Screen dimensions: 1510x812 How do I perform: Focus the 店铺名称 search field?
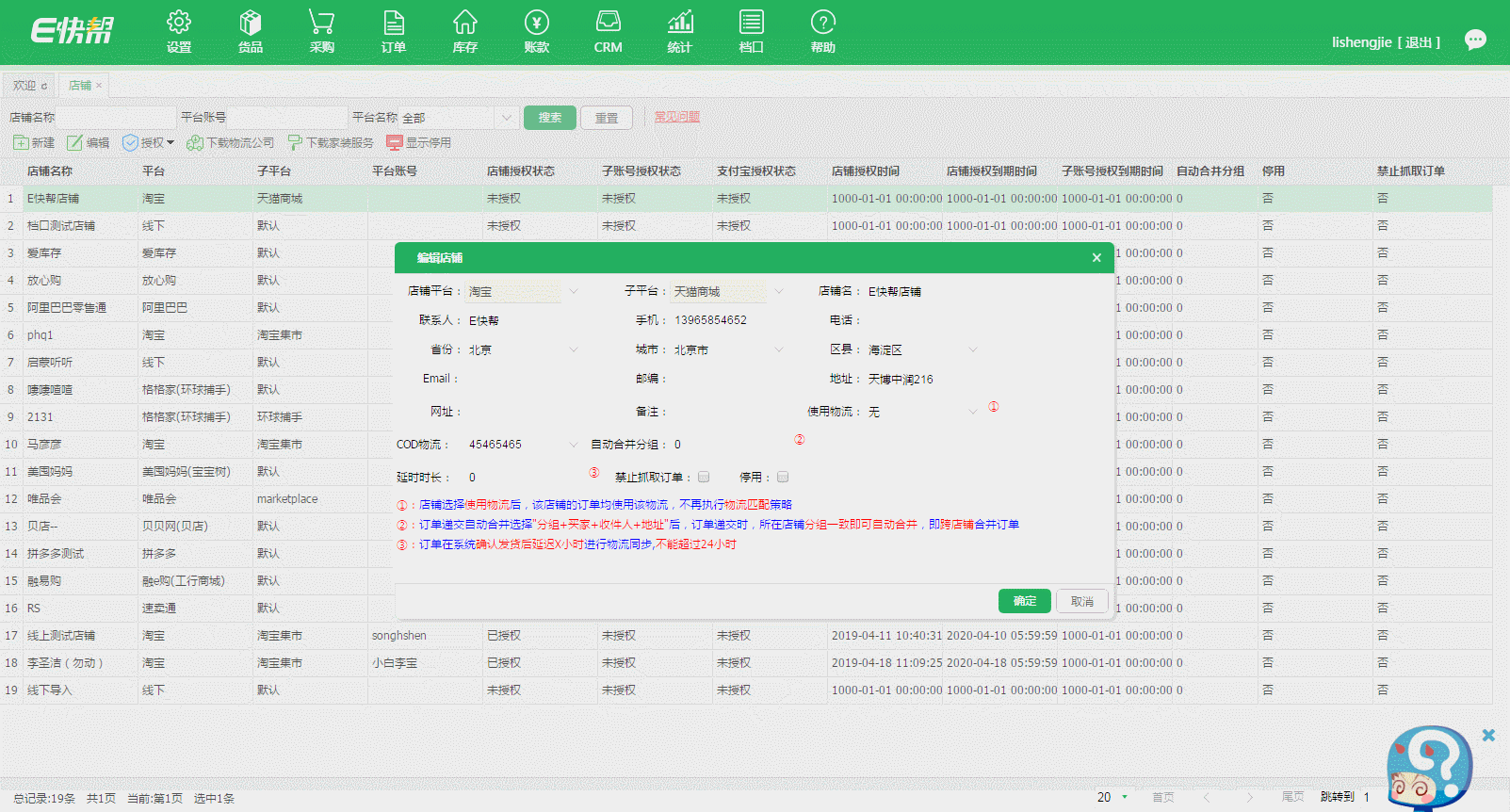116,118
